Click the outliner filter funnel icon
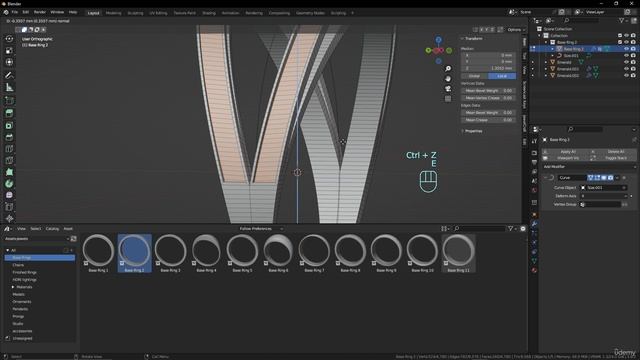The image size is (640, 360). tap(622, 20)
